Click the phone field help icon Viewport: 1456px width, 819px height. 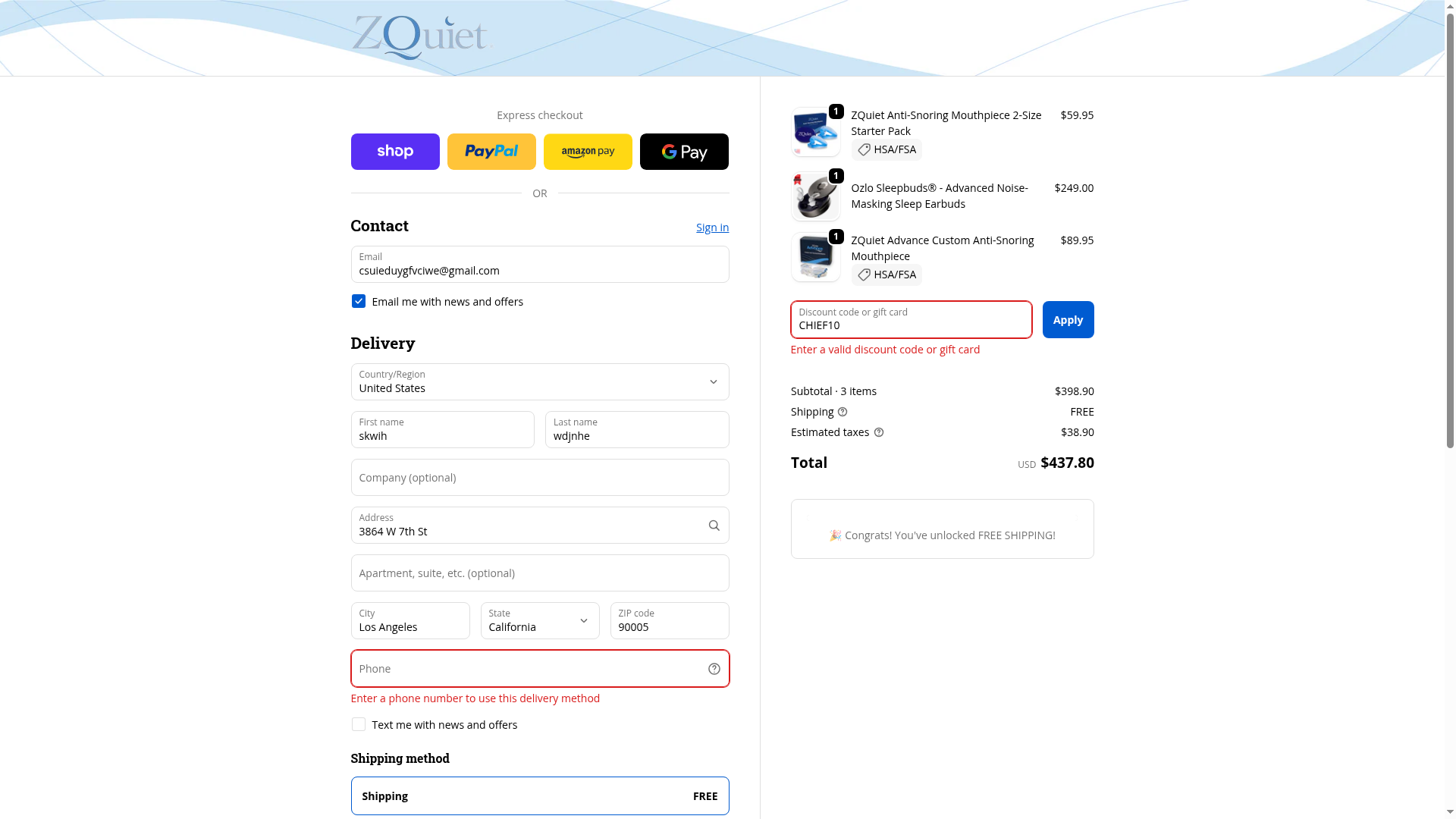714,669
